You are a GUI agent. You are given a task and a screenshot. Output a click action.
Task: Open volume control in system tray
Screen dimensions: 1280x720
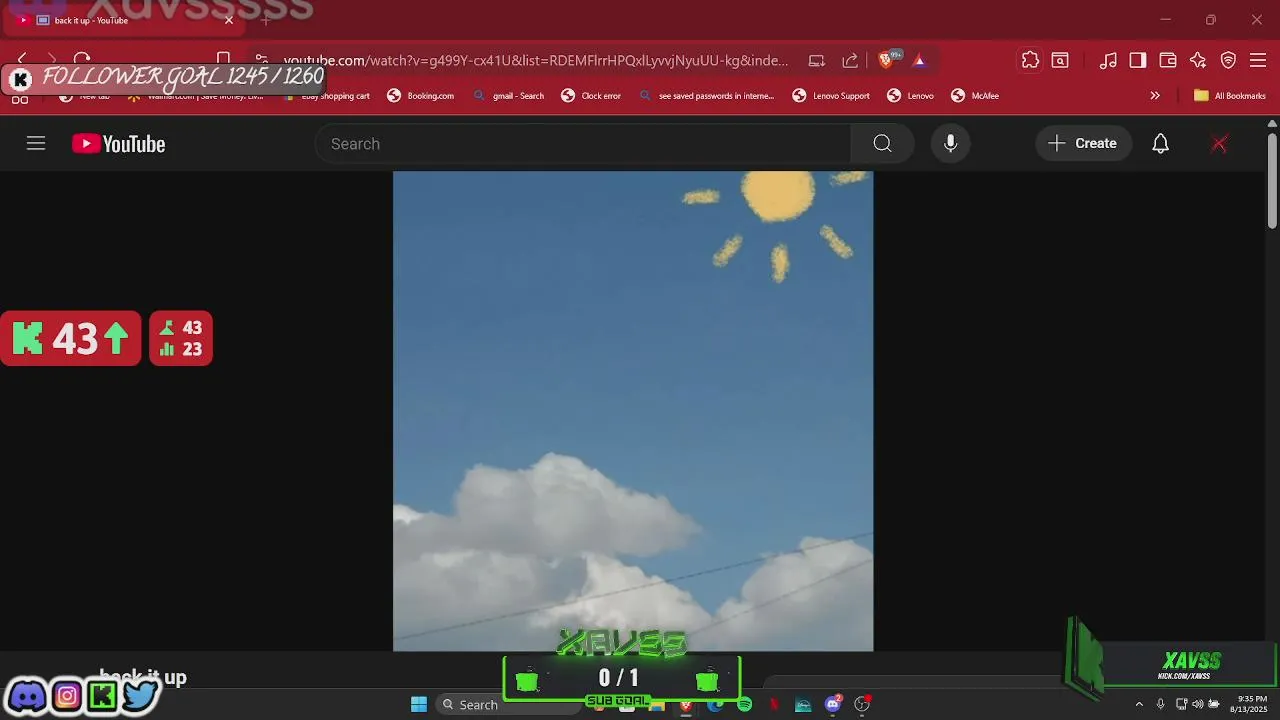click(1197, 704)
